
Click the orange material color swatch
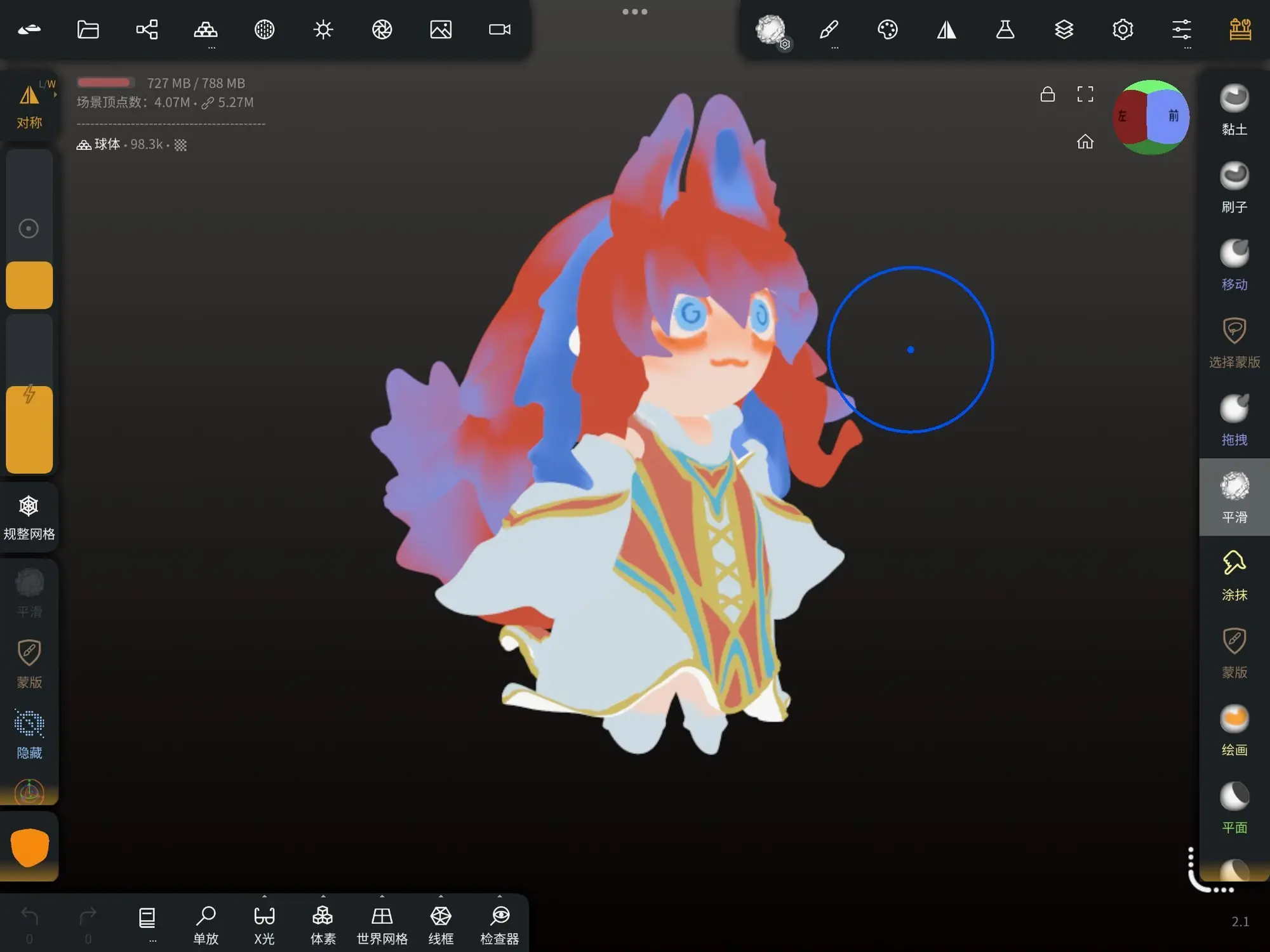pos(29,847)
